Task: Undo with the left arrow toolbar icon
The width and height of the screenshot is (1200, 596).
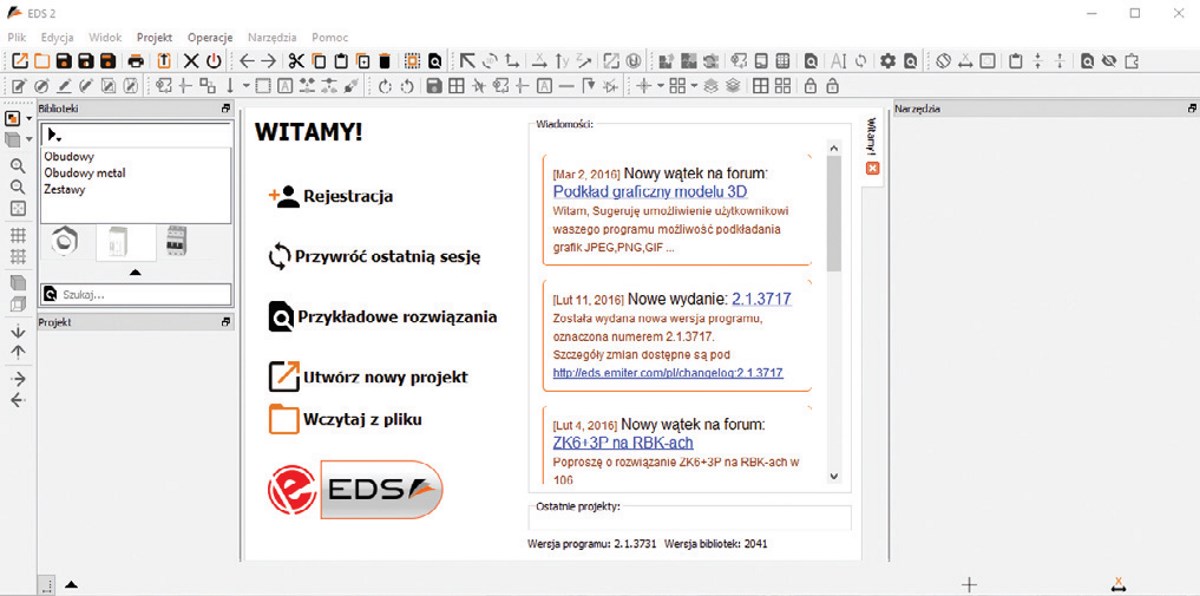Action: 247,61
